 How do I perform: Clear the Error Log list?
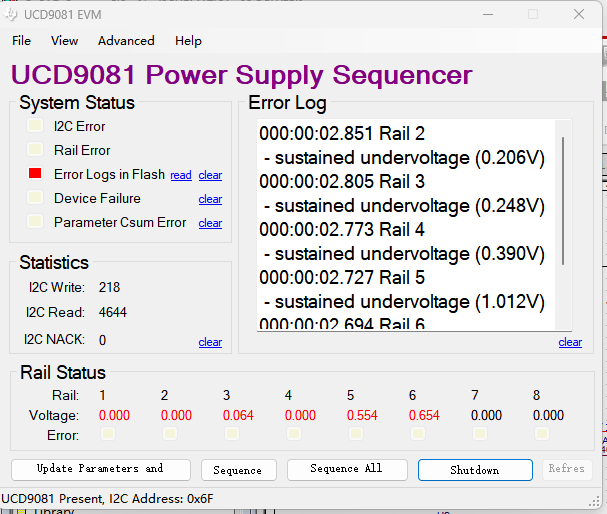point(570,342)
